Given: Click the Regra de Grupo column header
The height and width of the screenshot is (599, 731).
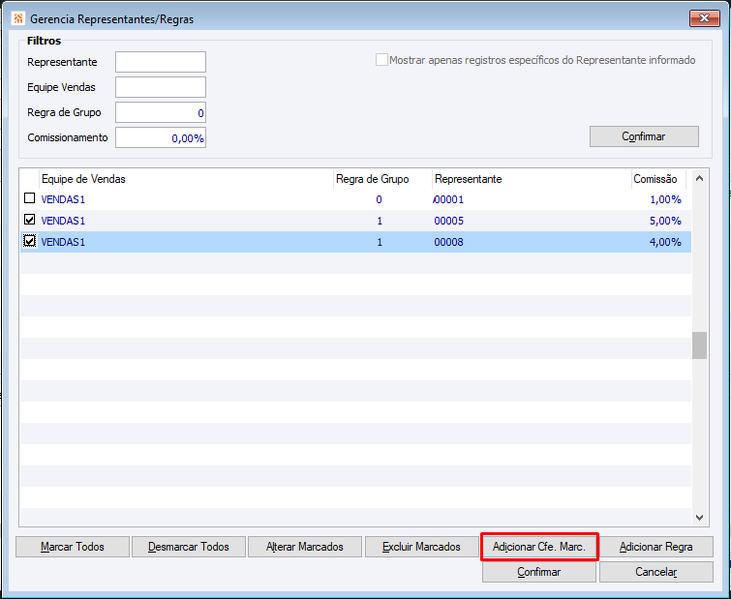Looking at the screenshot, I should pyautogui.click(x=383, y=179).
